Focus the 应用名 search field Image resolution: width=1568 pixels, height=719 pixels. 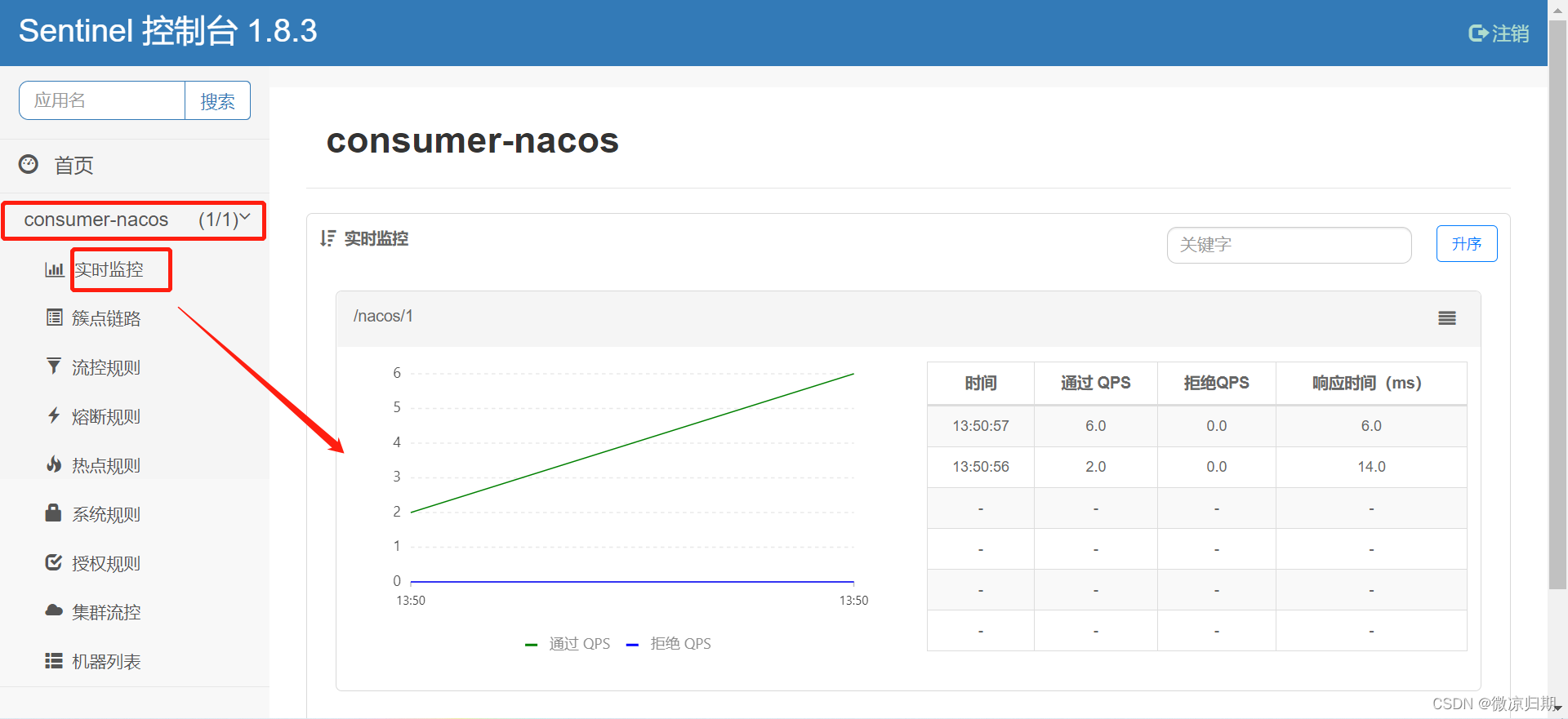click(102, 100)
